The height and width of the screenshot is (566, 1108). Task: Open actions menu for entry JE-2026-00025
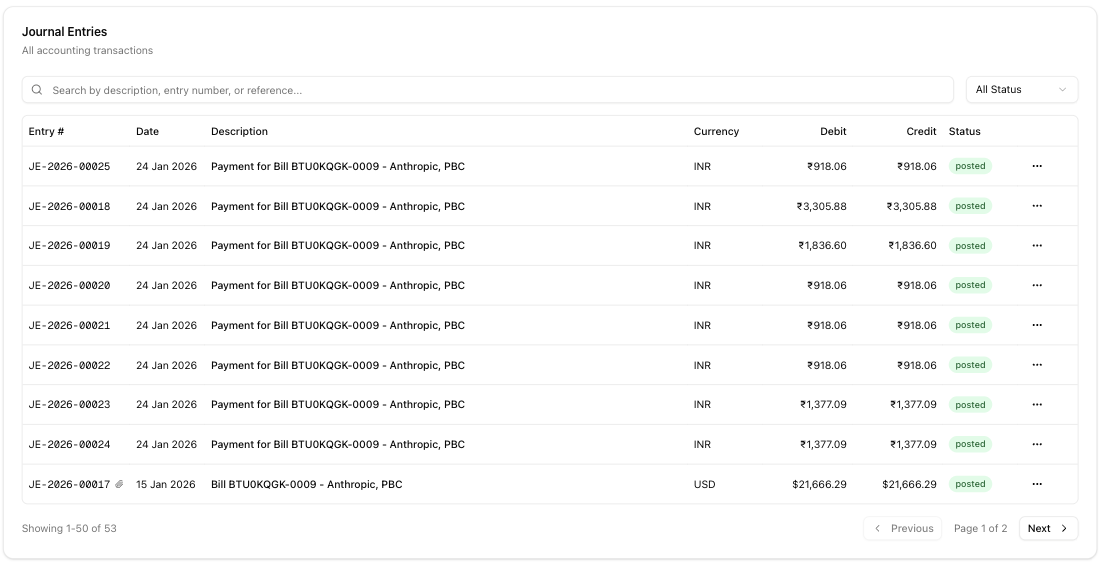click(x=1036, y=166)
